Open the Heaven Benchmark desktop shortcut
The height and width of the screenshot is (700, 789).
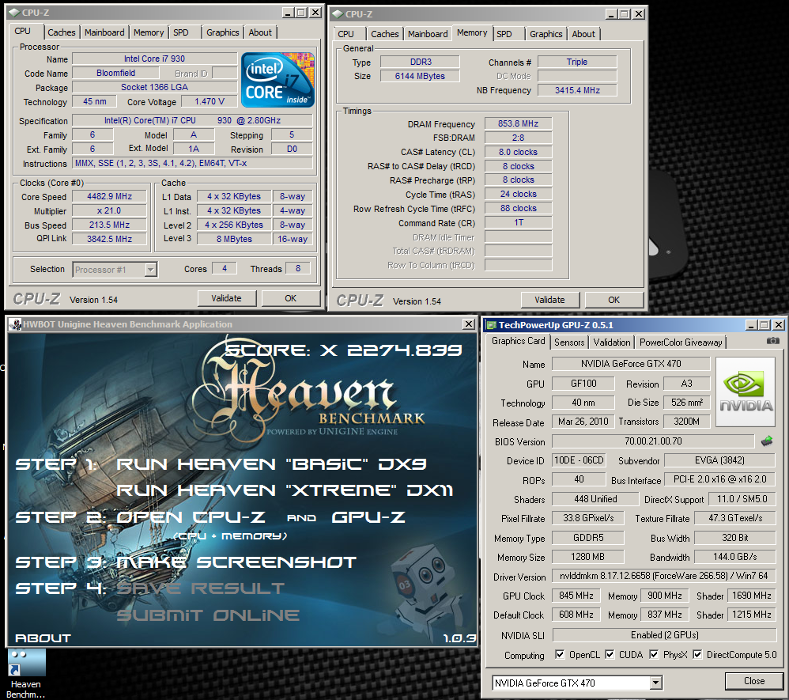tap(26, 673)
